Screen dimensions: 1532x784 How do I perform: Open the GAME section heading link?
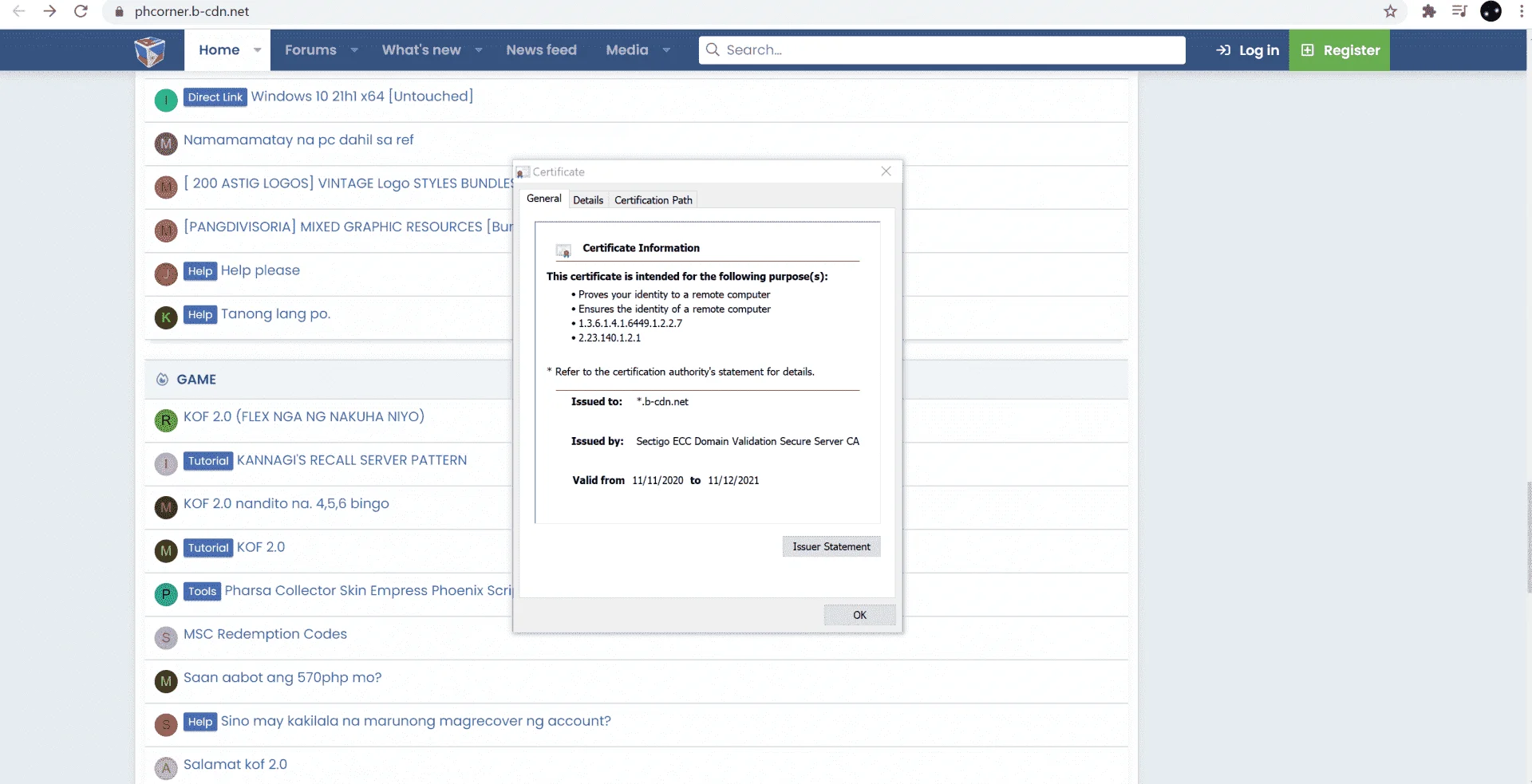tap(196, 380)
